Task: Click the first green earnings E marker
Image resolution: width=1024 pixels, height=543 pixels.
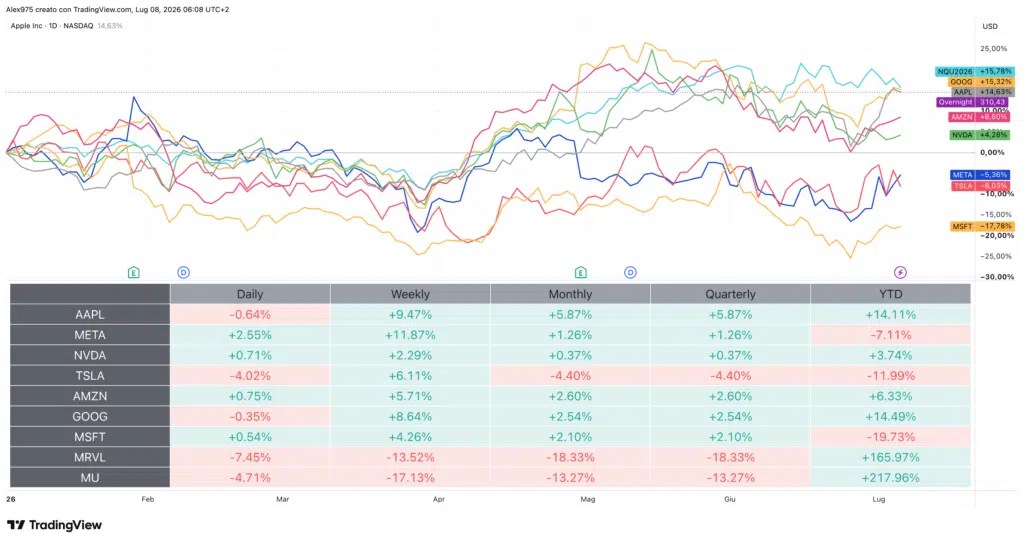Action: click(x=133, y=272)
